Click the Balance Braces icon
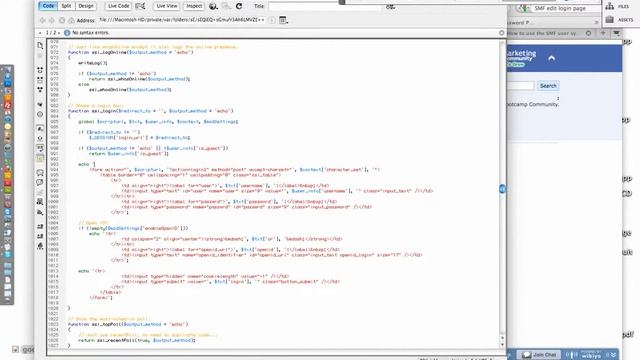Viewport: 640px width, 360px height. pyautogui.click(x=40, y=115)
